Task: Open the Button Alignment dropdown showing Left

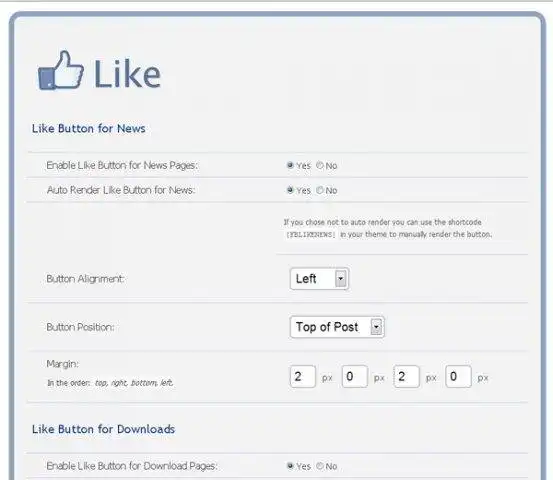Action: tap(319, 279)
